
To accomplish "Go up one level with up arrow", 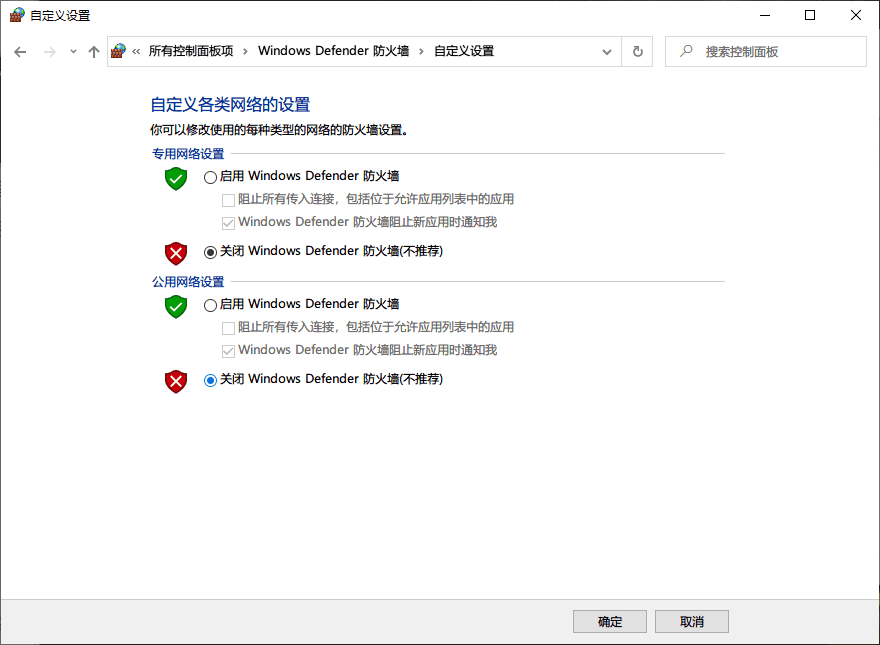I will pyautogui.click(x=94, y=52).
